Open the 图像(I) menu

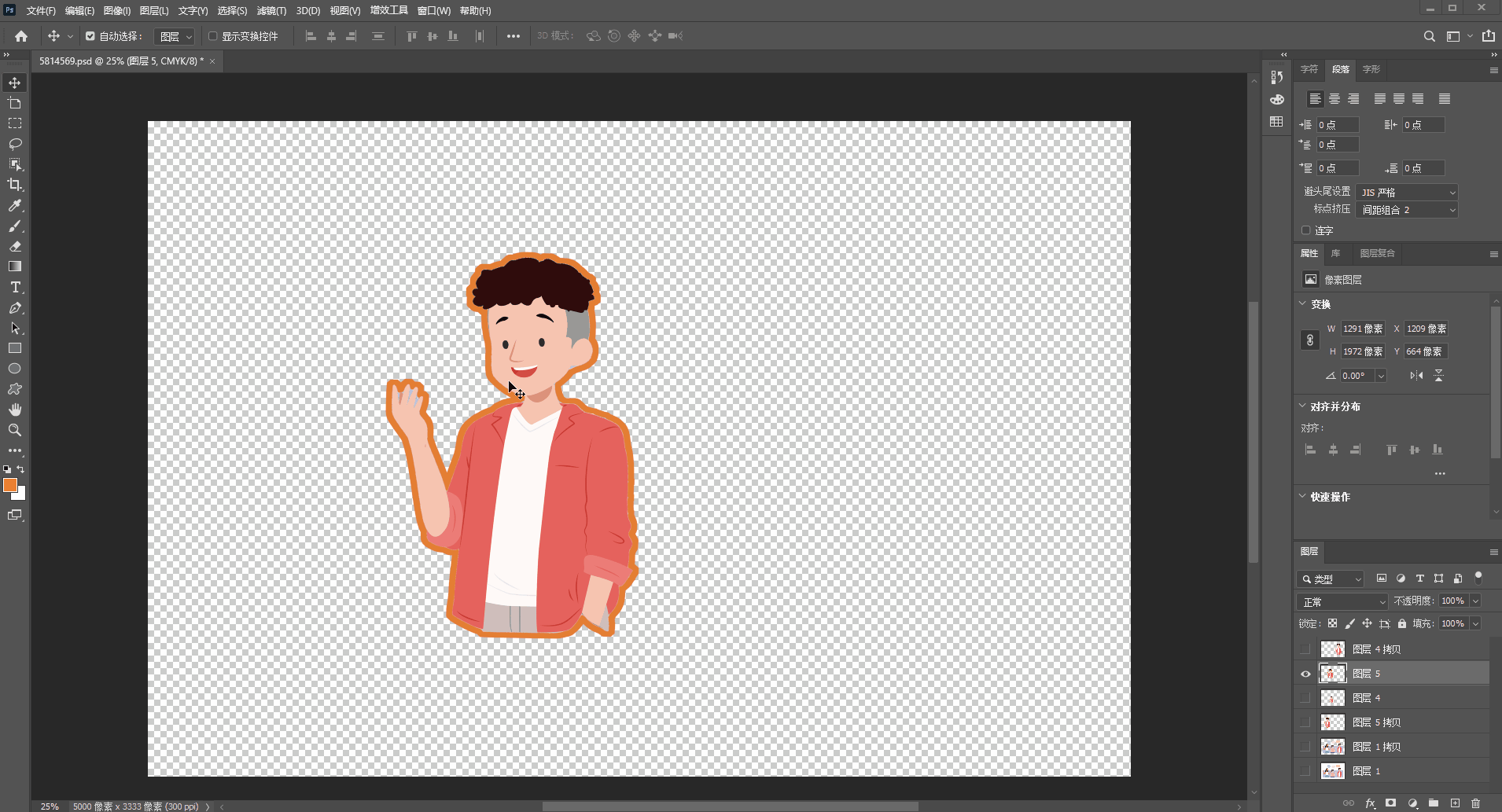click(x=117, y=11)
